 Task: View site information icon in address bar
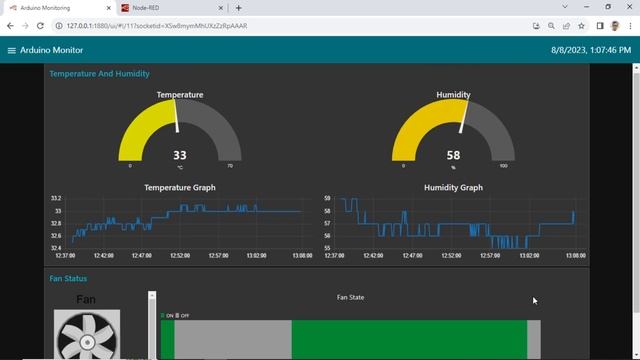[x=59, y=26]
